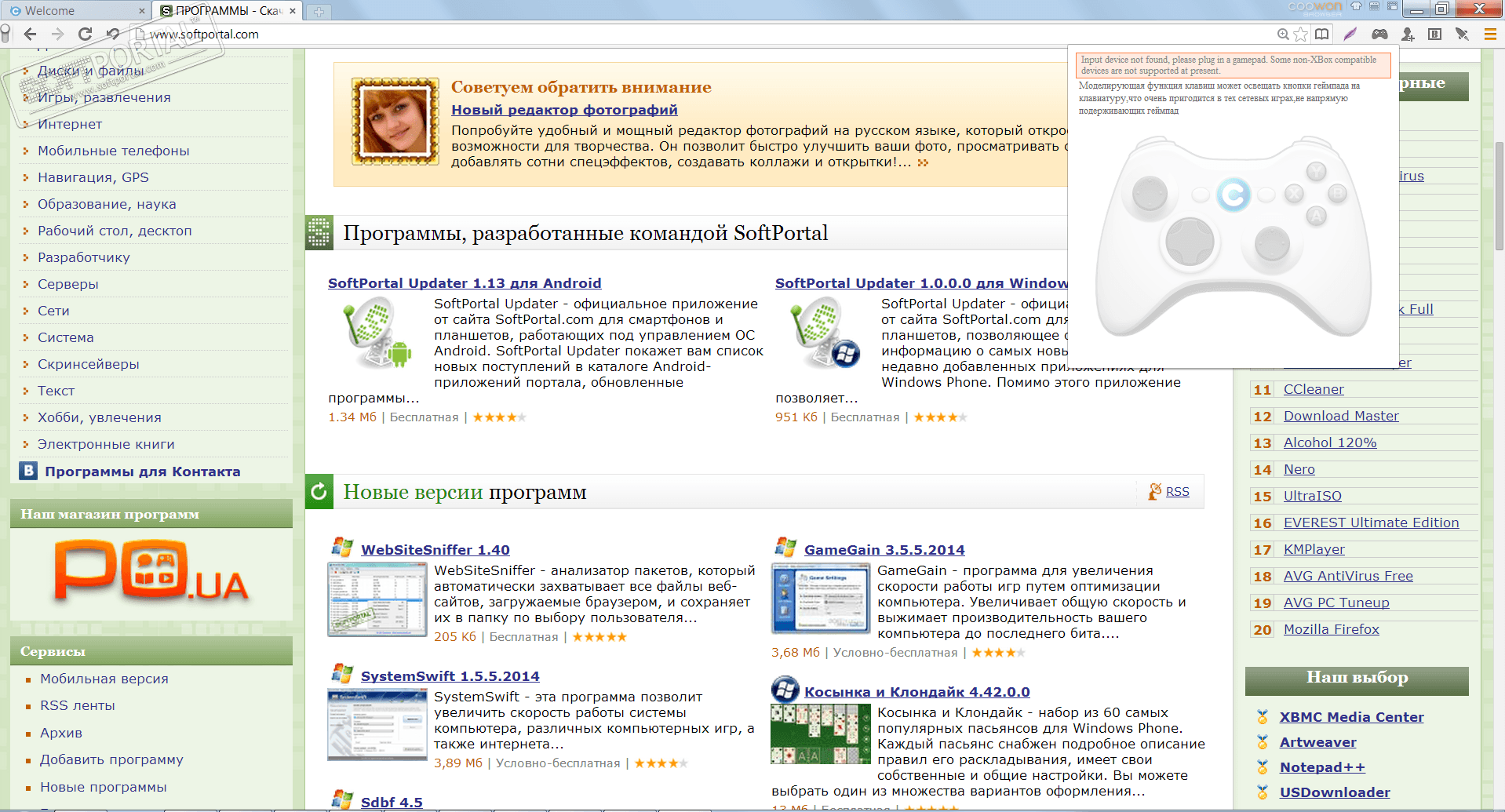Click the add-user toolbar icon
The height and width of the screenshot is (812, 1505).
1408,34
